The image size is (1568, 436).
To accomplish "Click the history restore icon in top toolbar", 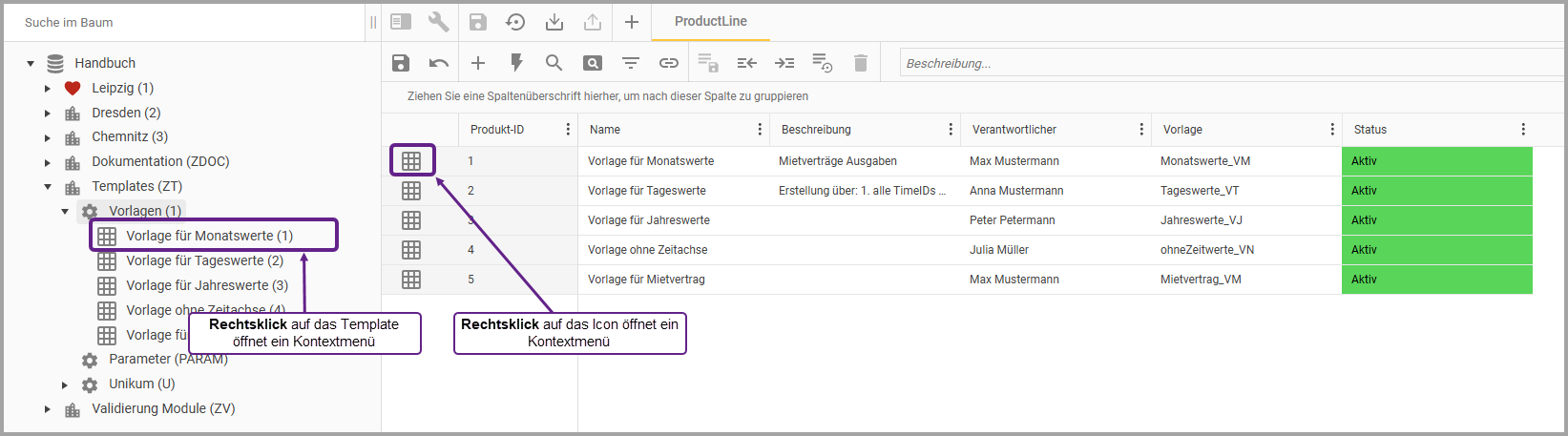I will tap(515, 22).
